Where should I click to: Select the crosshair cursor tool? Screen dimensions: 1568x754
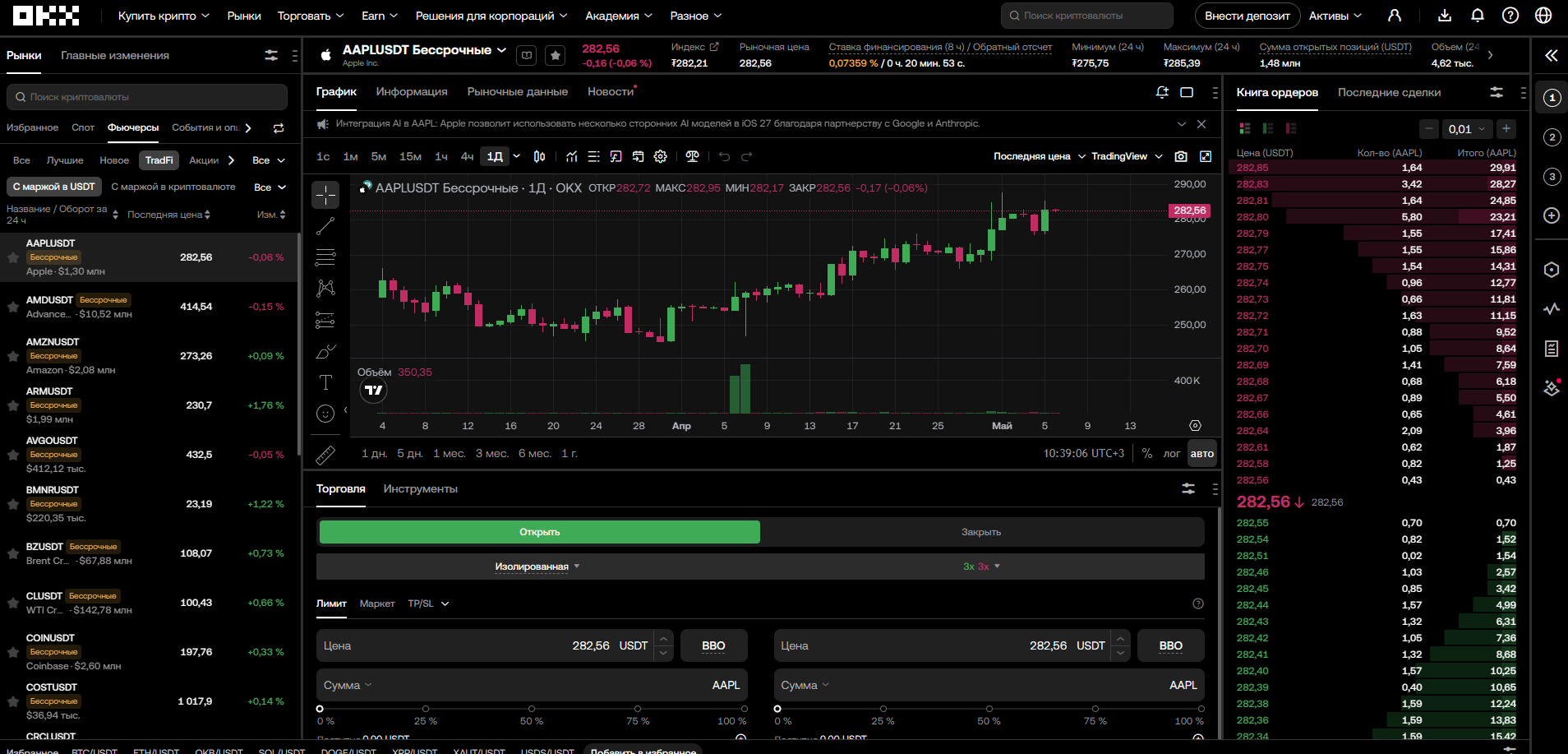pos(325,195)
